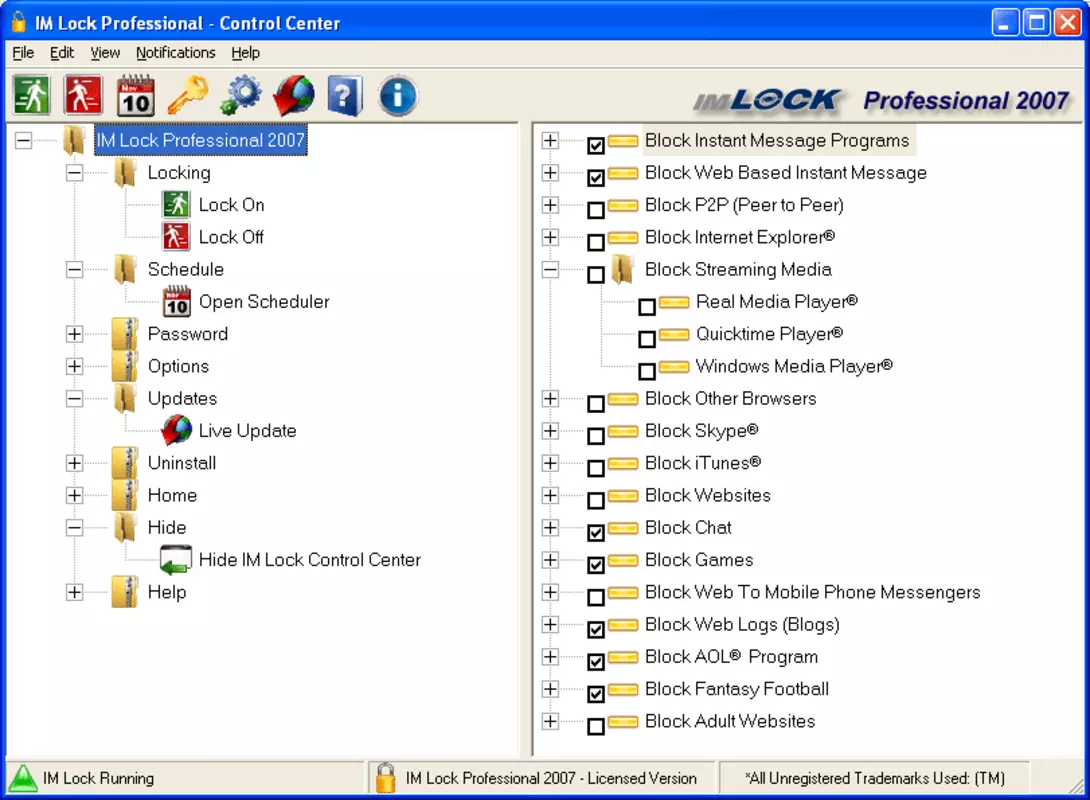Select the Live Update tree item
The width and height of the screenshot is (1090, 800).
[x=247, y=431]
